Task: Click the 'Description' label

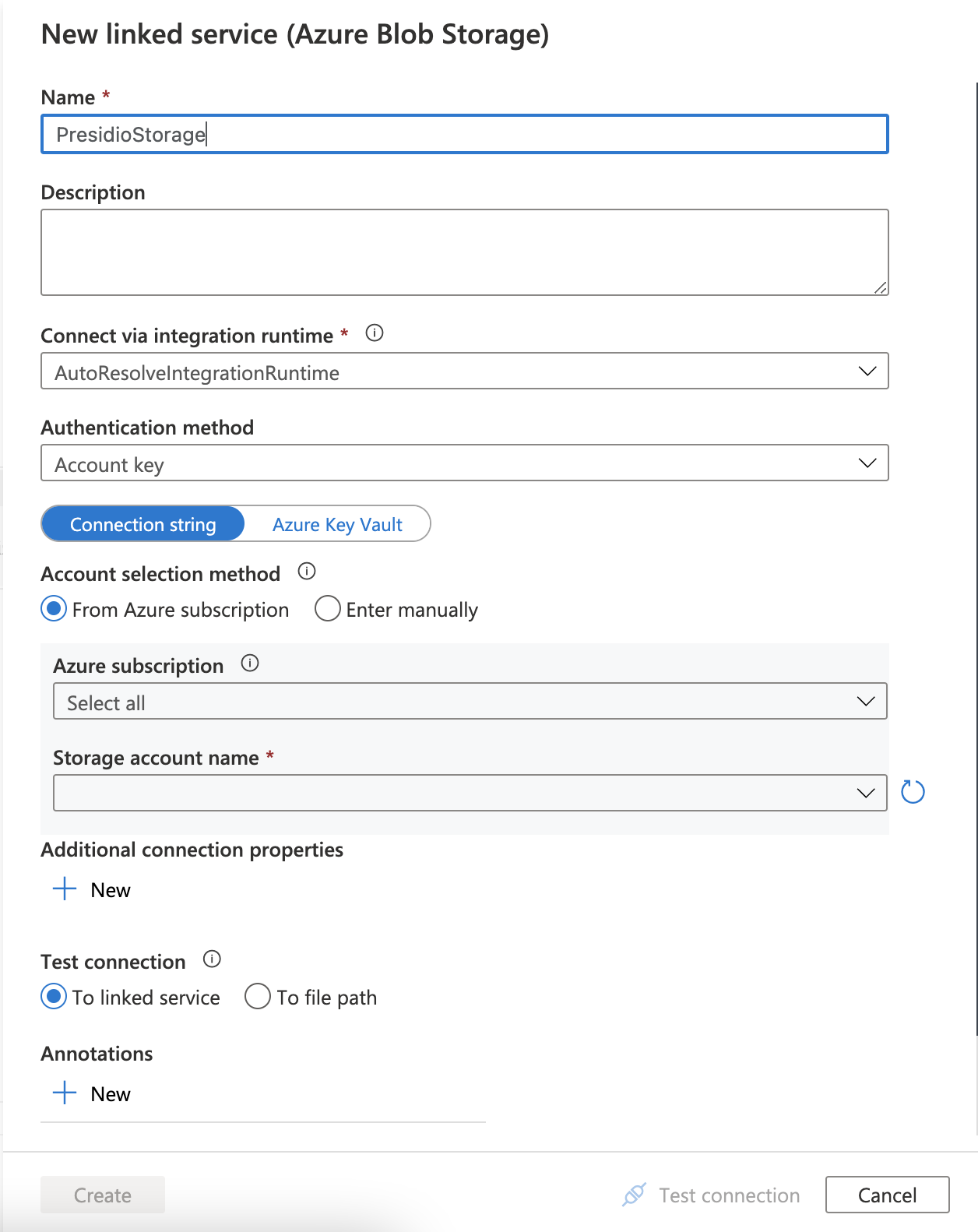Action: (93, 192)
